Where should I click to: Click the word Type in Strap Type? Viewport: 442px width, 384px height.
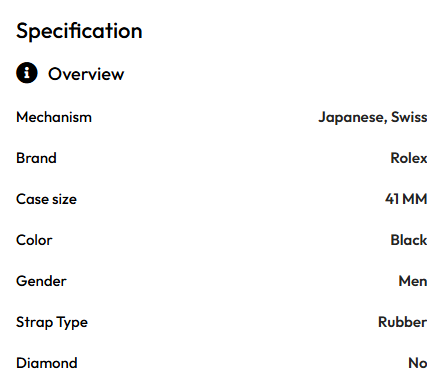tap(72, 323)
